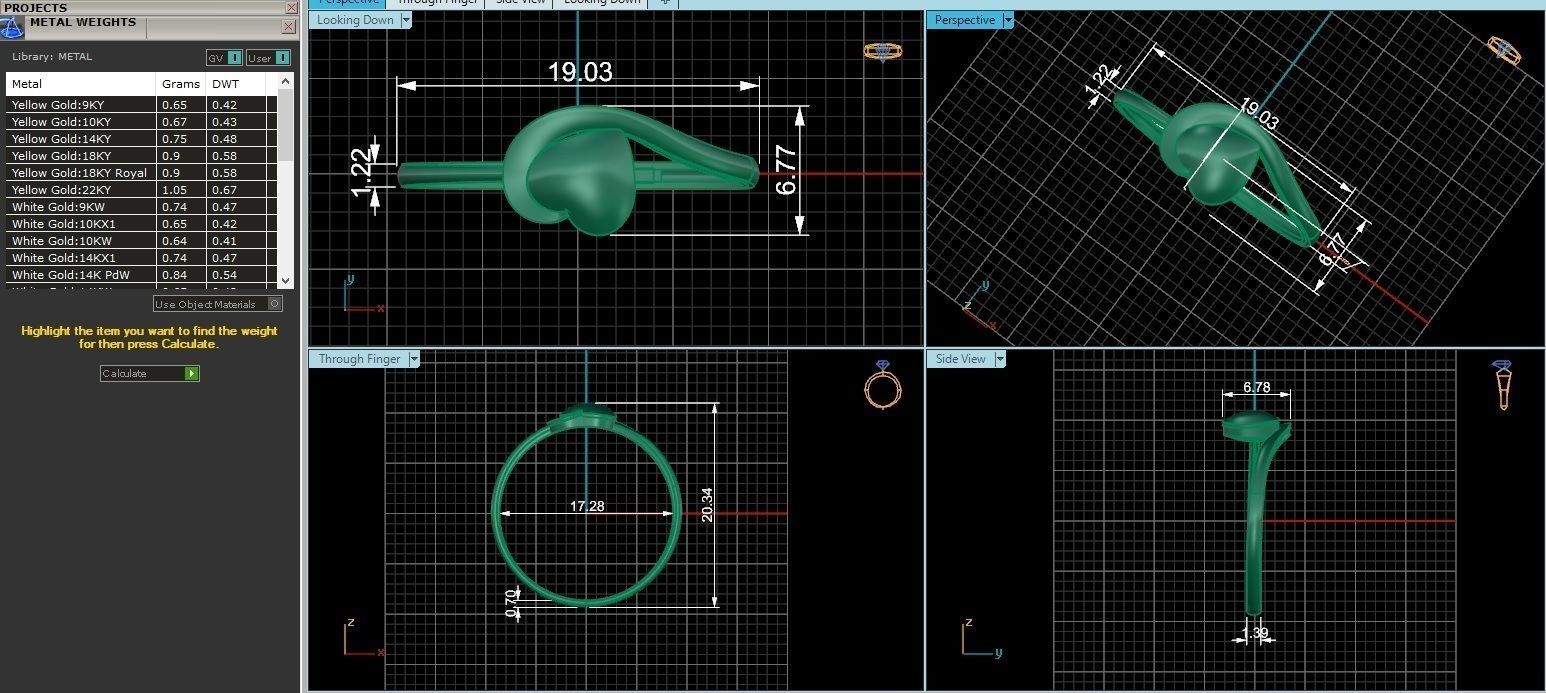The width and height of the screenshot is (1546, 693).
Task: Click the Metal column header
Action: [x=80, y=84]
